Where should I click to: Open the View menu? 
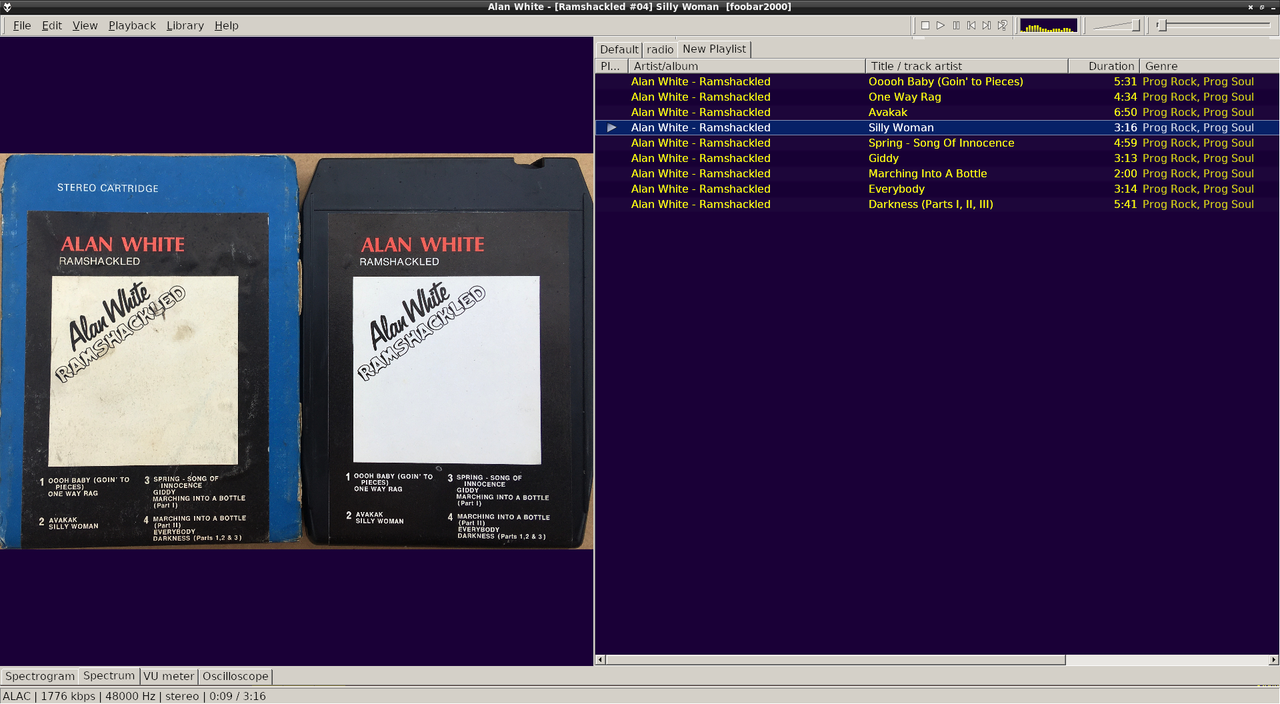click(x=85, y=25)
